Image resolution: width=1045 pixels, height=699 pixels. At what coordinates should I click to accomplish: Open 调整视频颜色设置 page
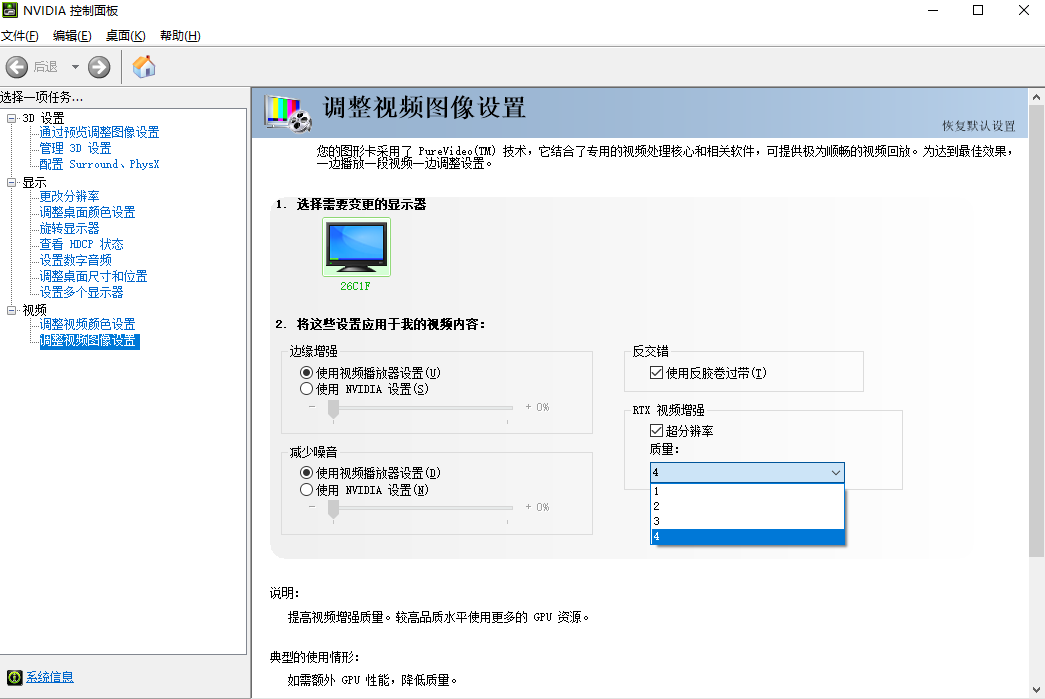(x=87, y=325)
